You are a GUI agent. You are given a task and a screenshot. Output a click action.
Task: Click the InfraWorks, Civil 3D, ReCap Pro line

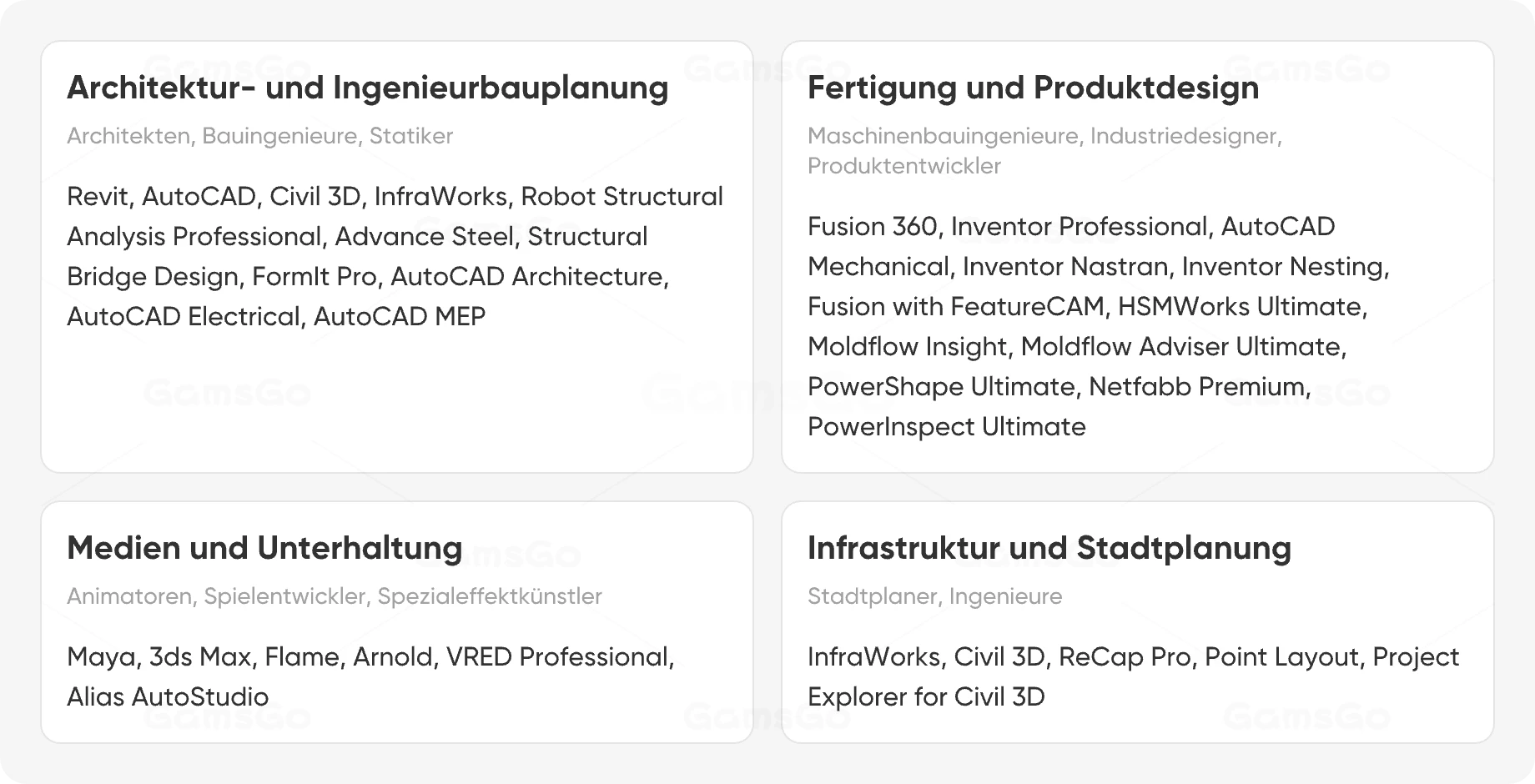pyautogui.click(x=1133, y=657)
